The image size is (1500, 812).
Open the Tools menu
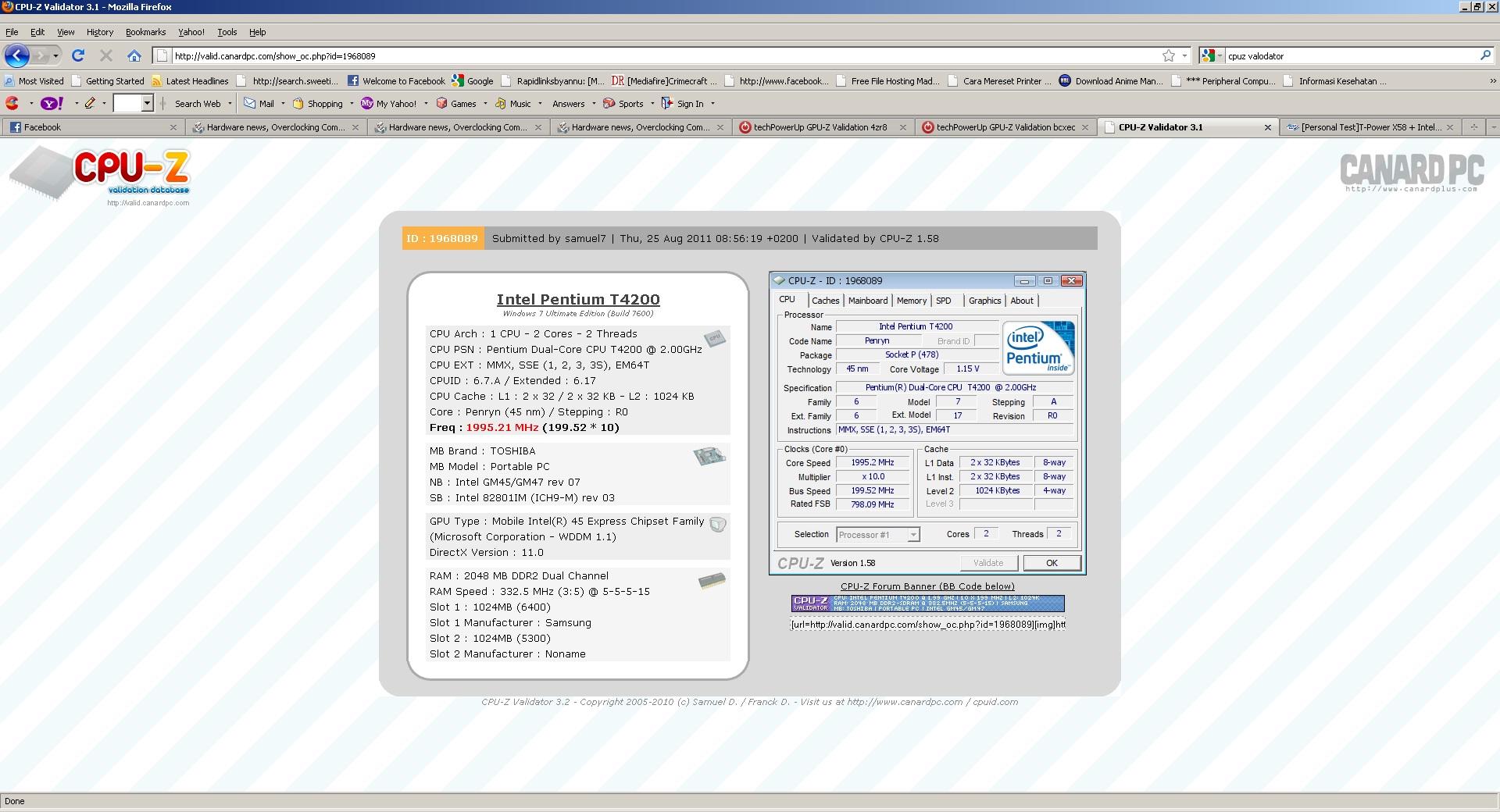(x=227, y=32)
